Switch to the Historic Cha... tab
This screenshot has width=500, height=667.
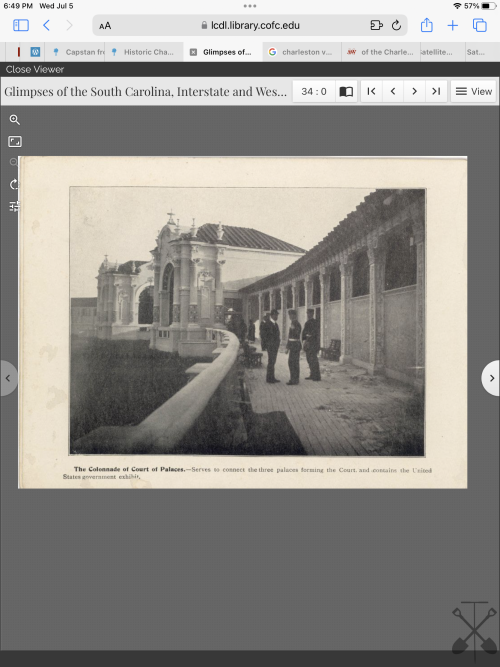coord(144,52)
